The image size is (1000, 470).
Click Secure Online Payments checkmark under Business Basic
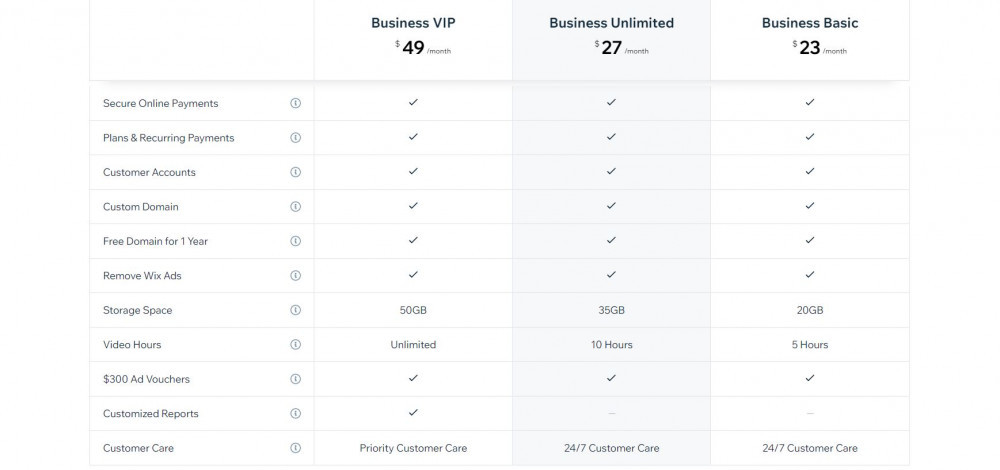(810, 102)
